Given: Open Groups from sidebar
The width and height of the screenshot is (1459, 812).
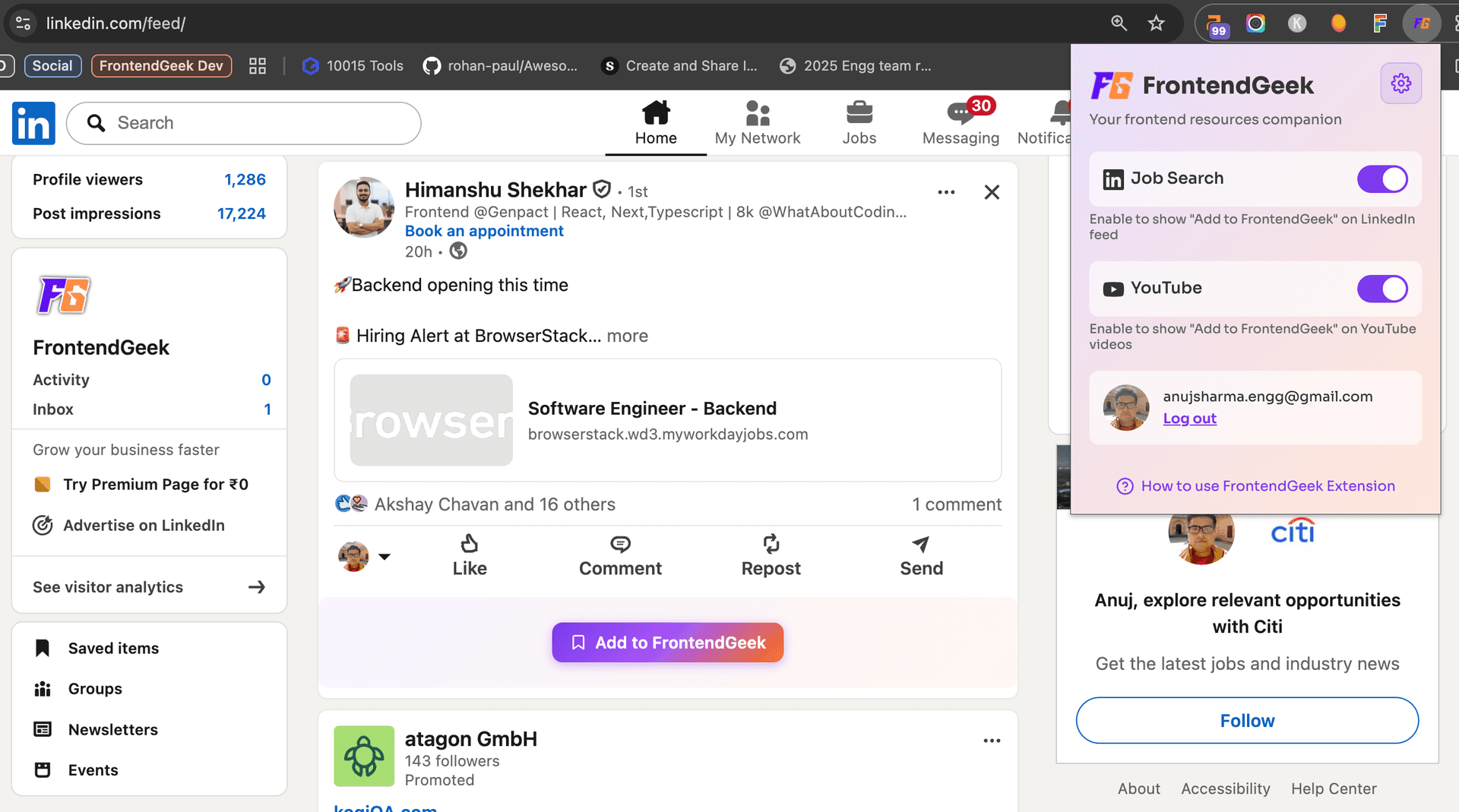Looking at the screenshot, I should coord(78,689).
